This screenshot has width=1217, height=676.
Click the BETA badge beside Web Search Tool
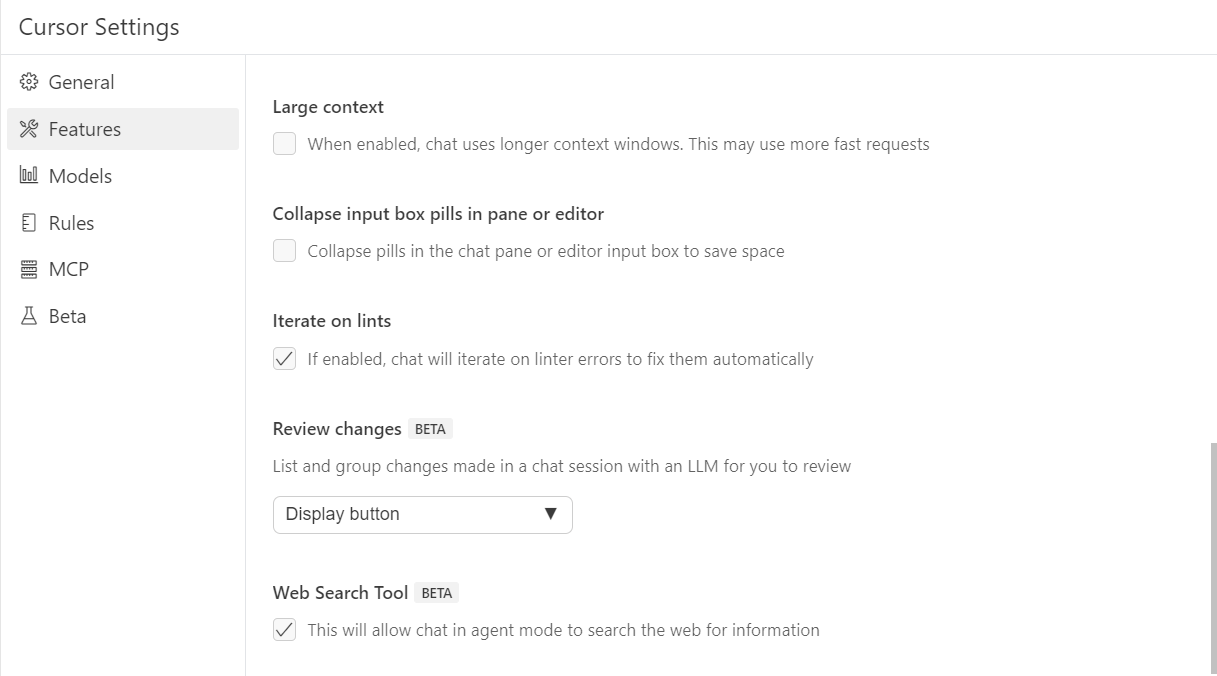(x=437, y=593)
